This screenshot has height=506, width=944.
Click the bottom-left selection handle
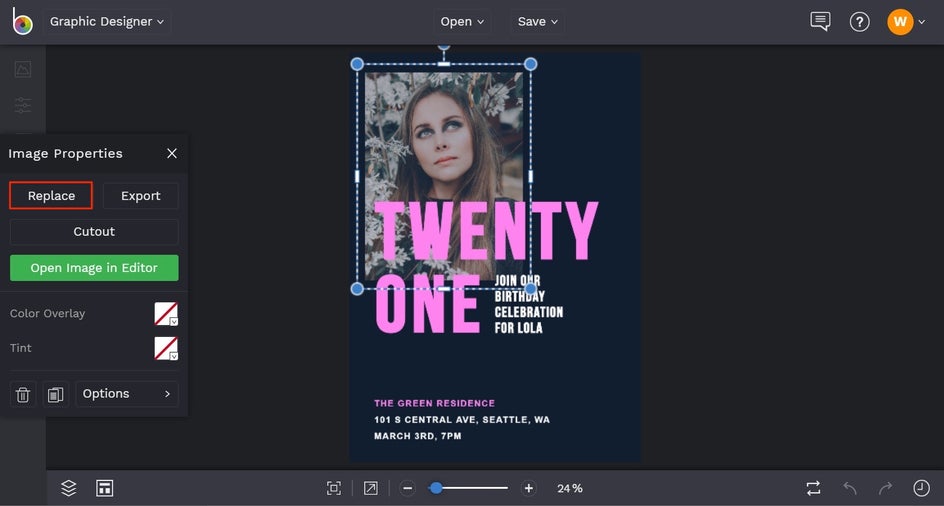357,289
